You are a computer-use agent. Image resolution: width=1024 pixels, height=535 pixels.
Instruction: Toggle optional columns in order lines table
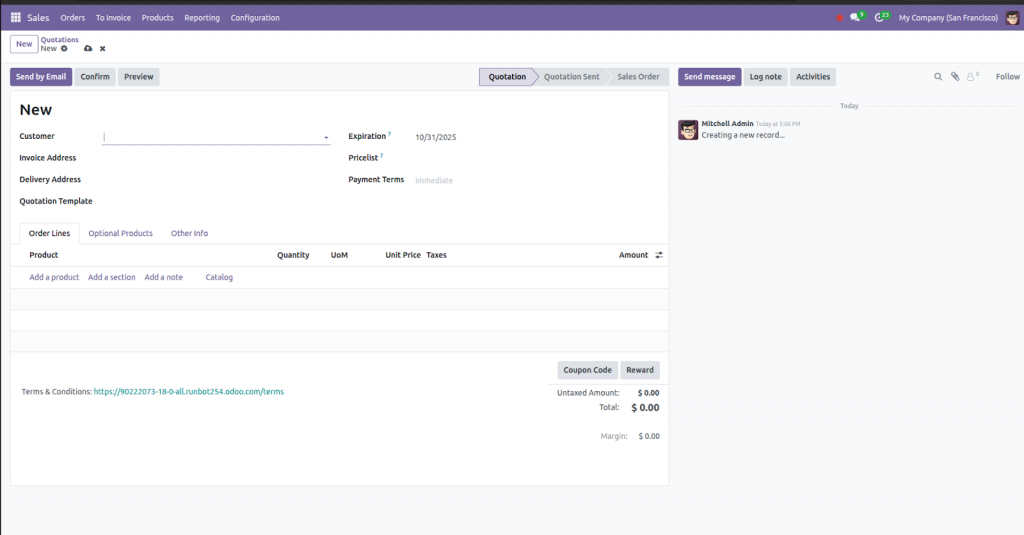[x=659, y=255]
